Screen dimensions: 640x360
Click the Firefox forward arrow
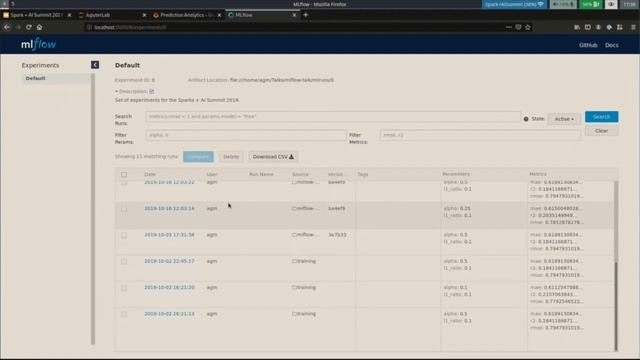click(18, 27)
